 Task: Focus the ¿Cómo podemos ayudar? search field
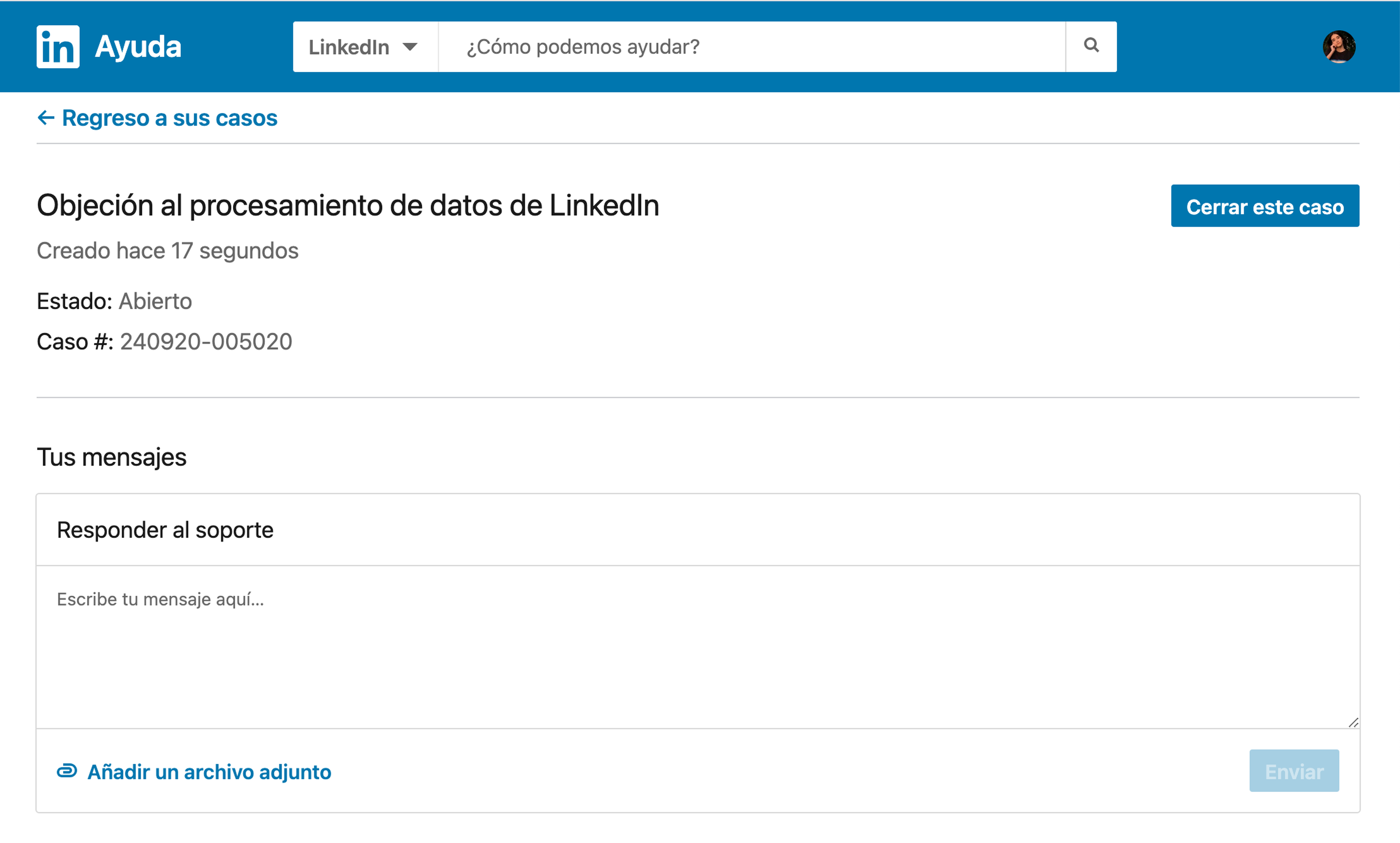tap(751, 47)
